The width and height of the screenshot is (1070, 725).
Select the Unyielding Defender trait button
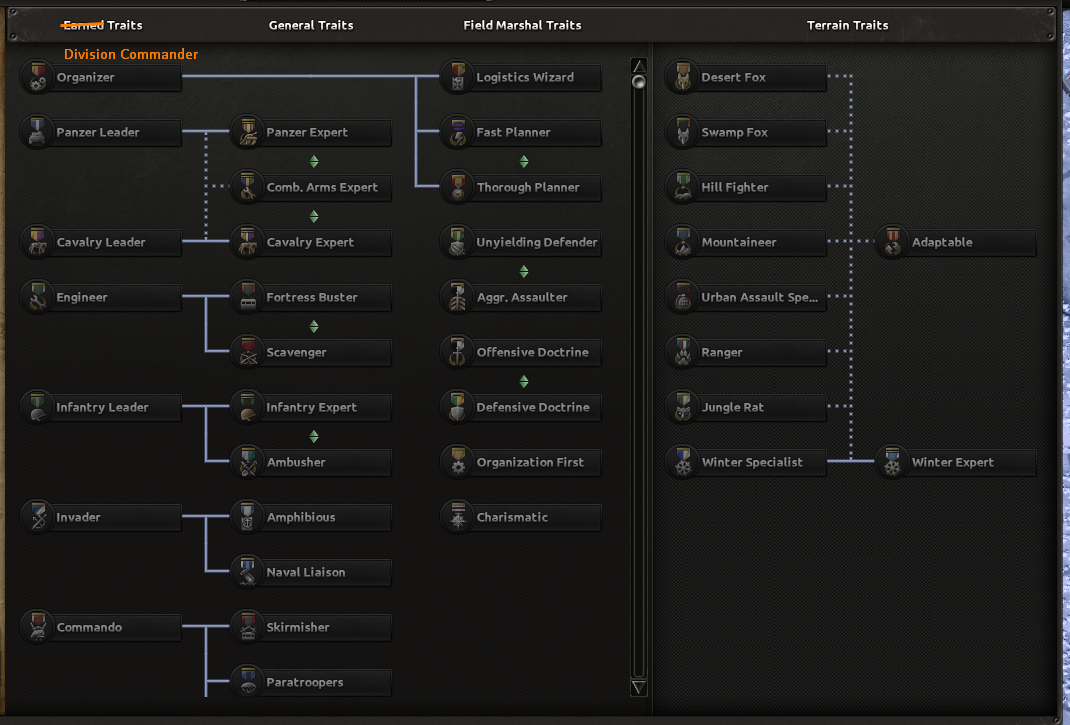coord(521,242)
